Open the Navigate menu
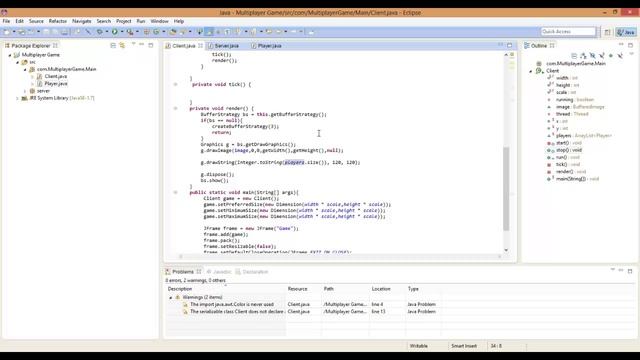 point(82,21)
